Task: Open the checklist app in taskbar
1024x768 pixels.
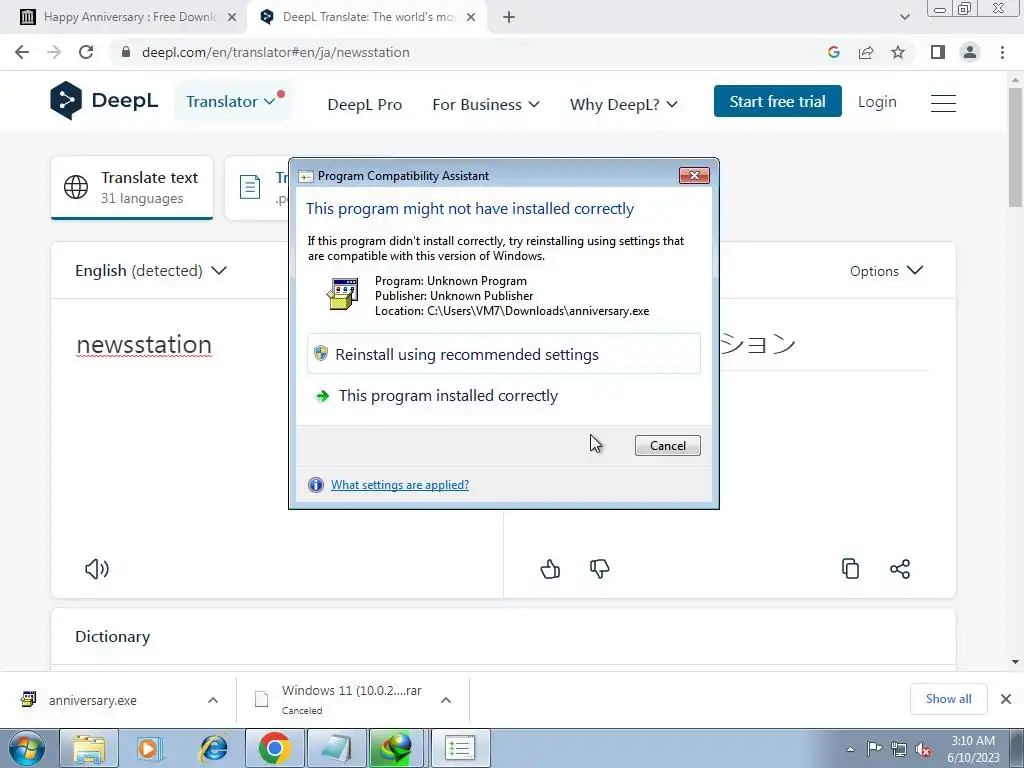Action: pyautogui.click(x=460, y=748)
